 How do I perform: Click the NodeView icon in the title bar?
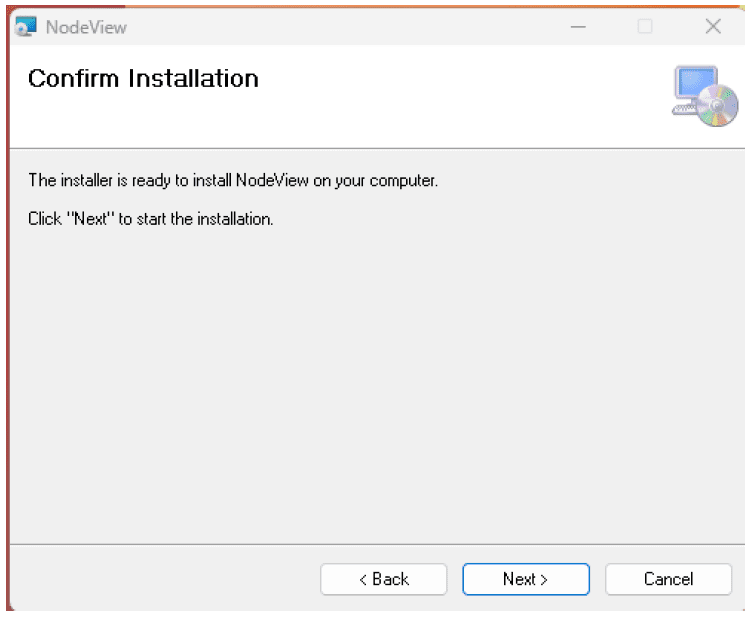point(26,27)
